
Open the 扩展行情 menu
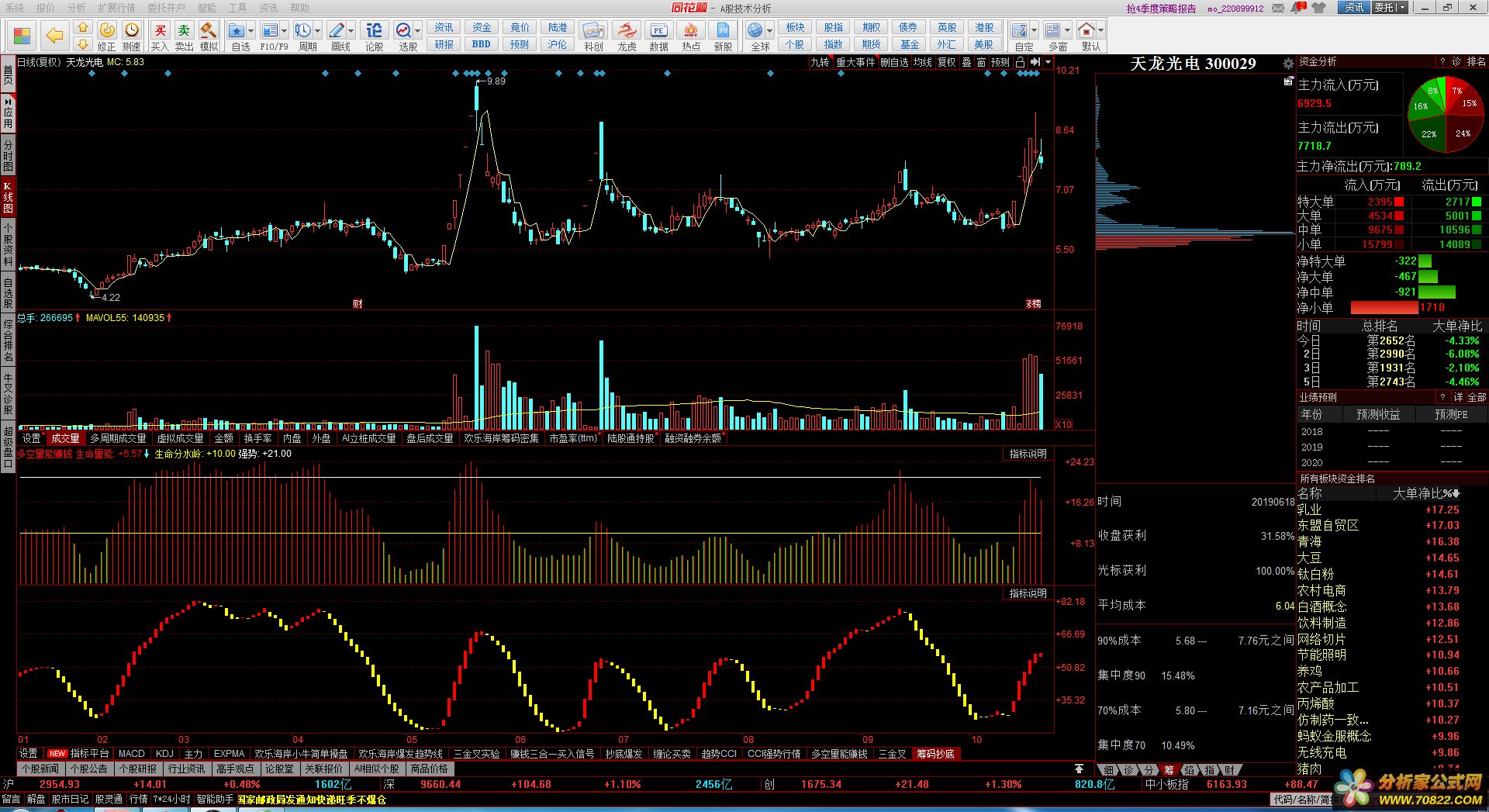[x=116, y=8]
